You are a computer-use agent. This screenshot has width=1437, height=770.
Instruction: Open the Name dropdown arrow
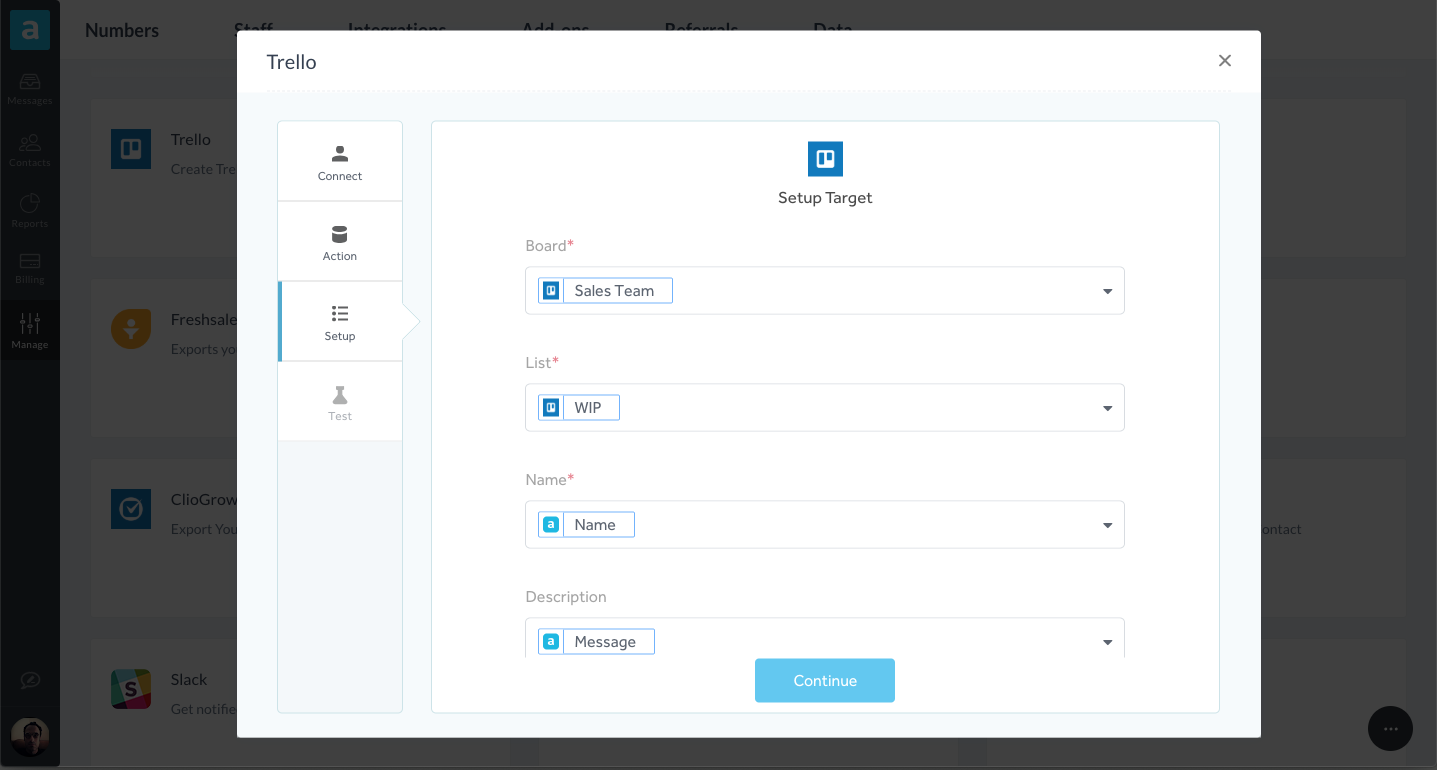tap(1107, 525)
